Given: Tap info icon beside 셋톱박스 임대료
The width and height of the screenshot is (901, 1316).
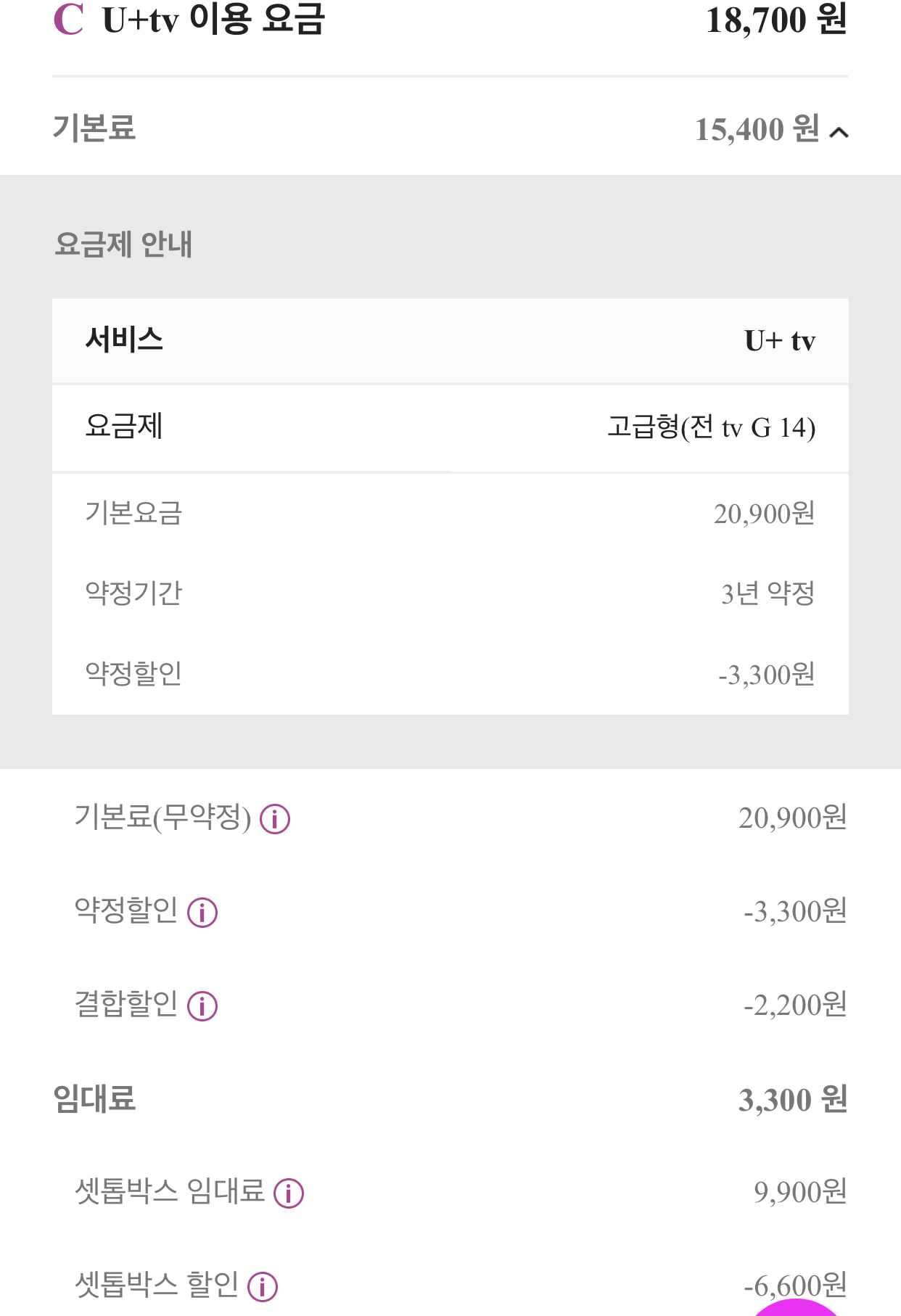Looking at the screenshot, I should pyautogui.click(x=289, y=1193).
